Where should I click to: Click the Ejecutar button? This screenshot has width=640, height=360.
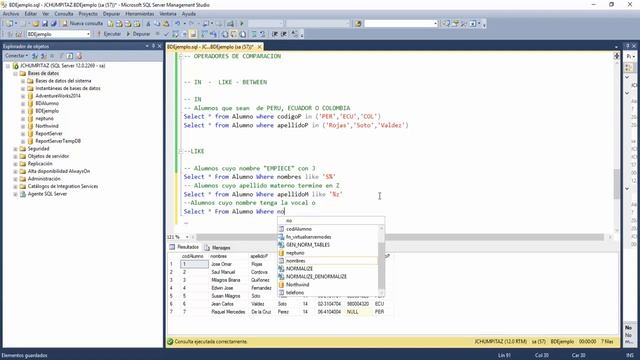coord(109,34)
